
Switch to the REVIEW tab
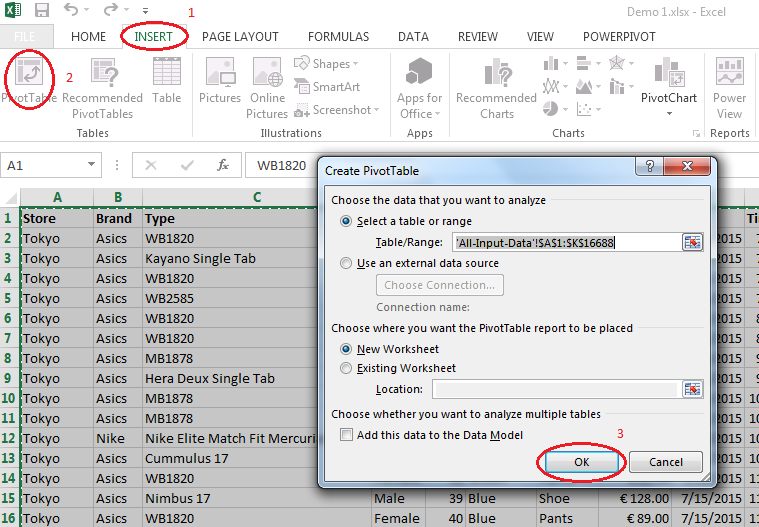pos(478,37)
